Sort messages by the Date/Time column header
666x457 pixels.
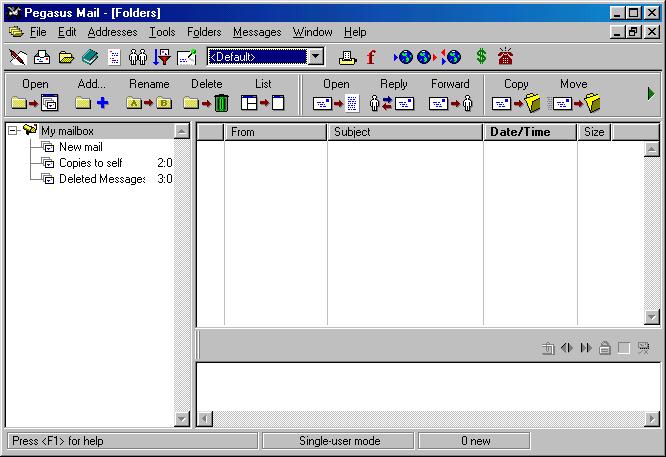530,132
